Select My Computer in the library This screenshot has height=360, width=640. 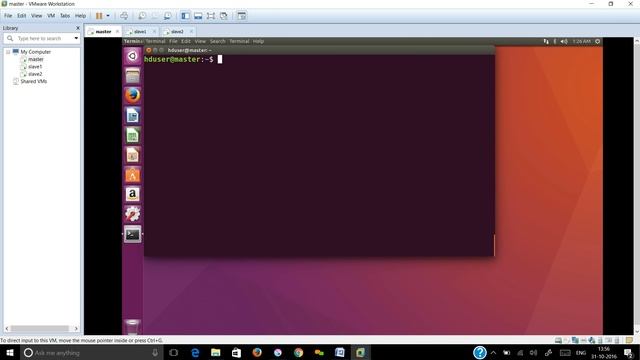click(36, 52)
